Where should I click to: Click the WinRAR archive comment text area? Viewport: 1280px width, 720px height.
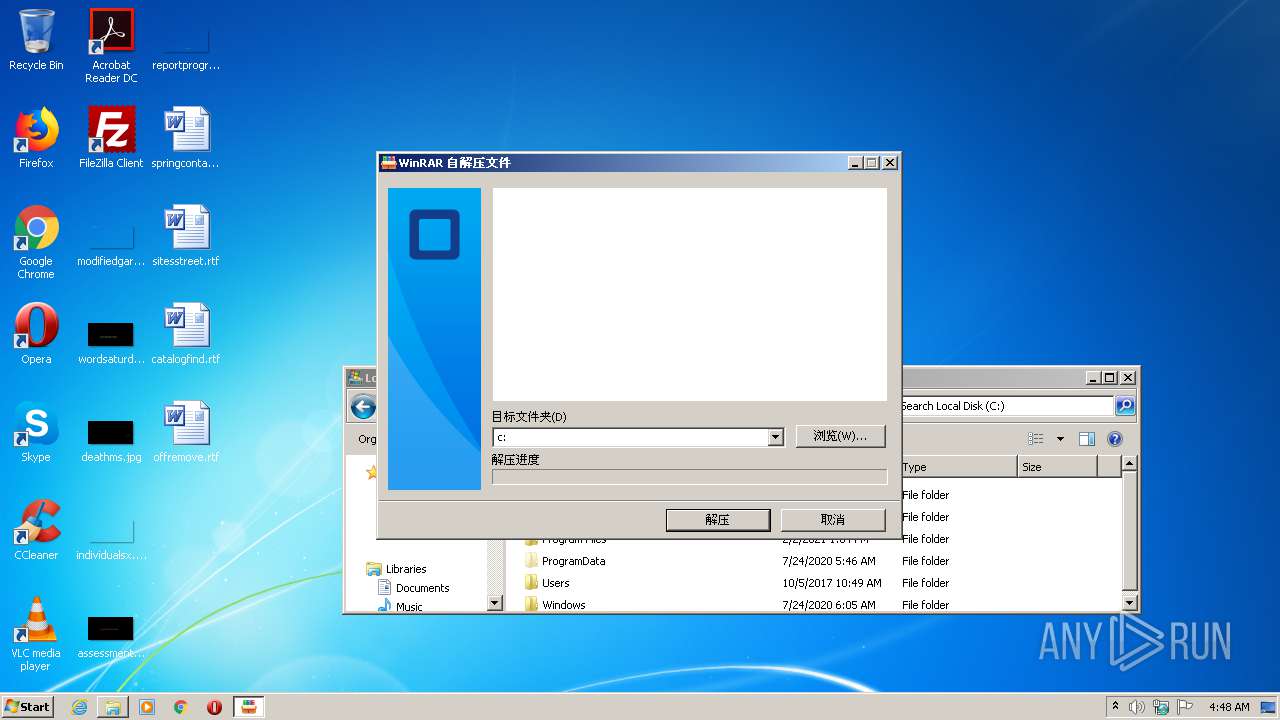[x=689, y=294]
